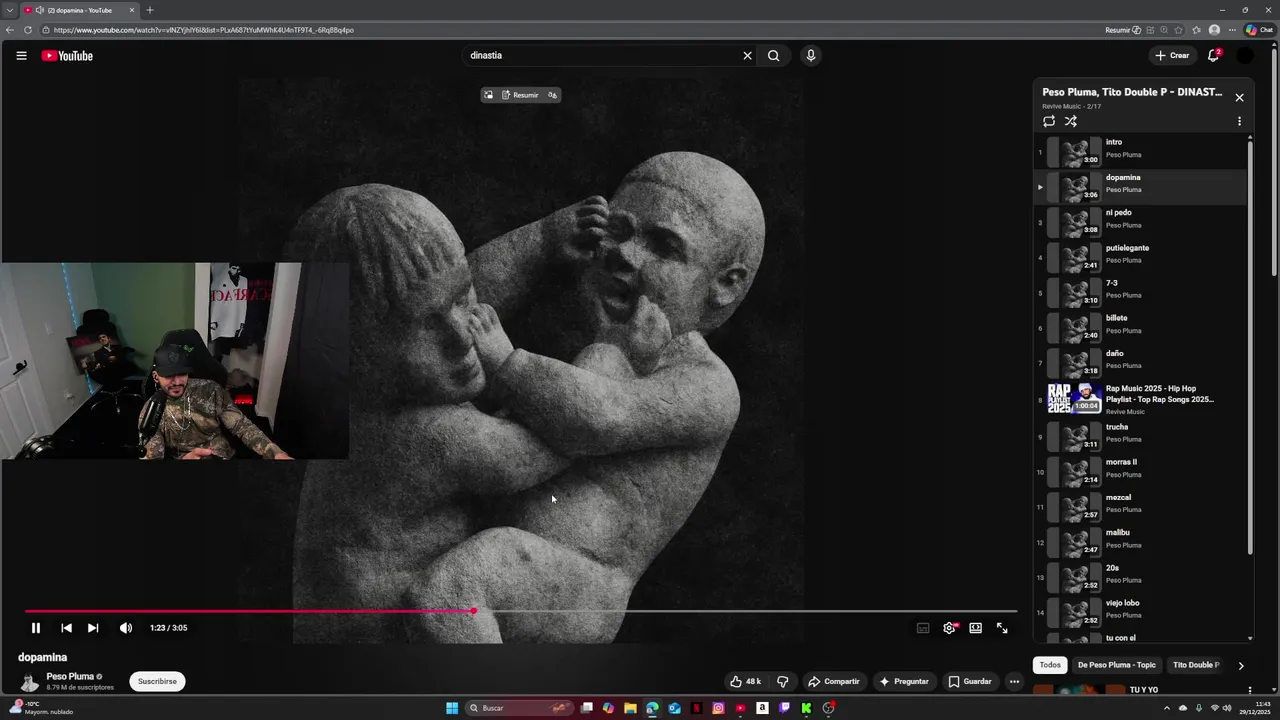1280x720 pixels.
Task: Skip to the previous video
Action: point(66,628)
